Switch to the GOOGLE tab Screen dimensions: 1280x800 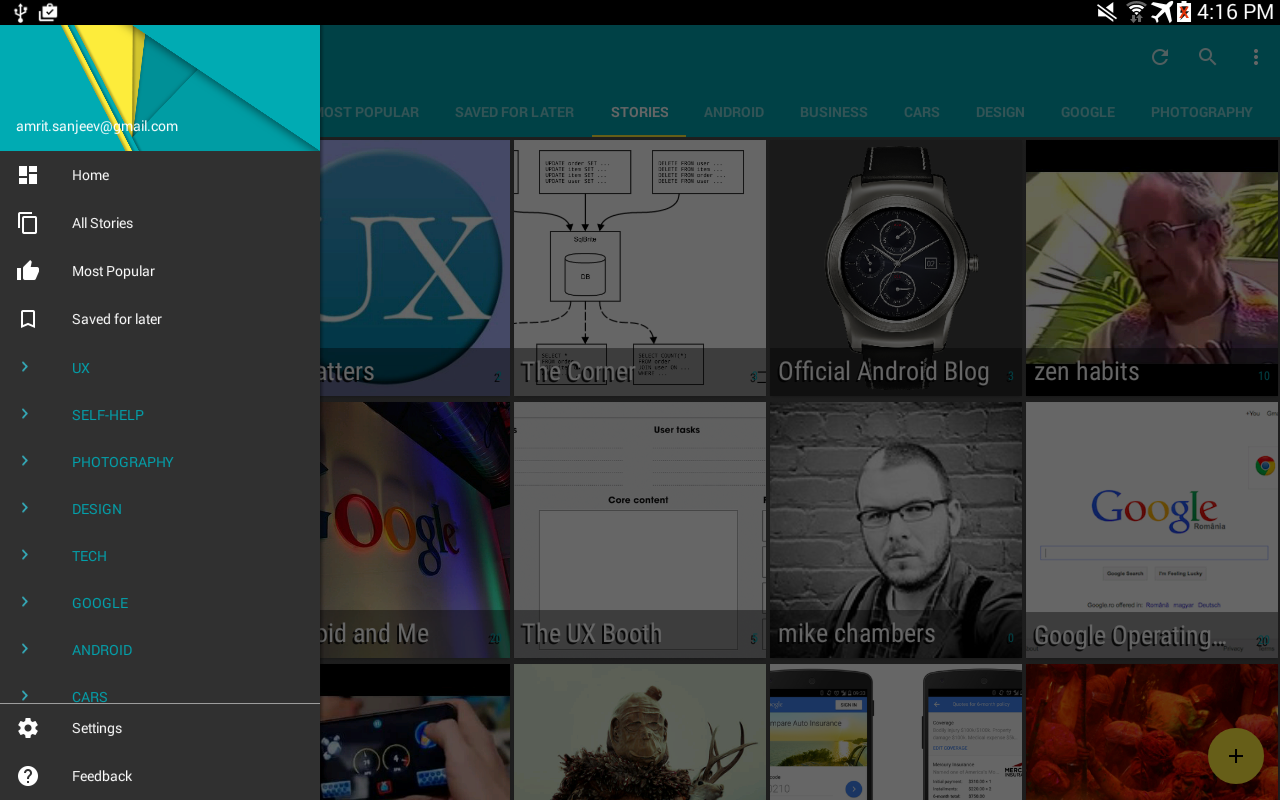pos(1088,112)
